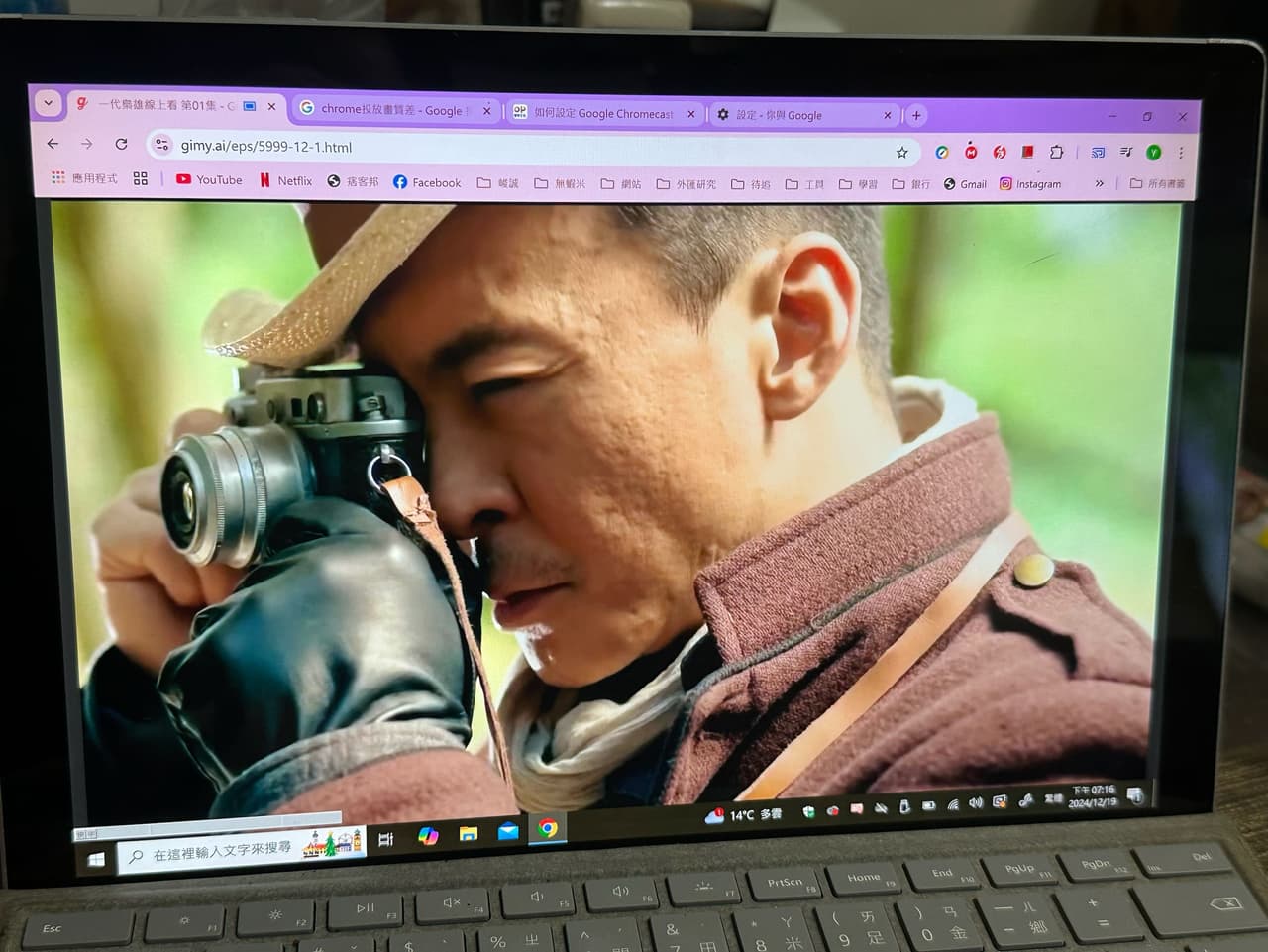This screenshot has width=1268, height=952.
Task: Open the Facebook bookmark
Action: tap(427, 182)
